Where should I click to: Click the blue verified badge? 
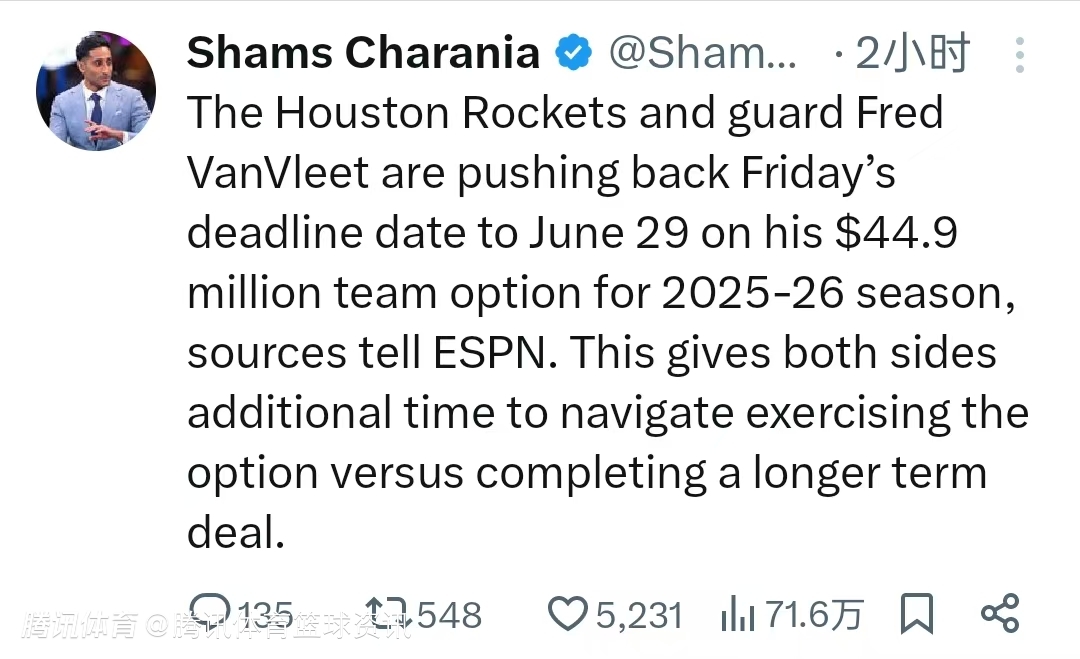[574, 53]
